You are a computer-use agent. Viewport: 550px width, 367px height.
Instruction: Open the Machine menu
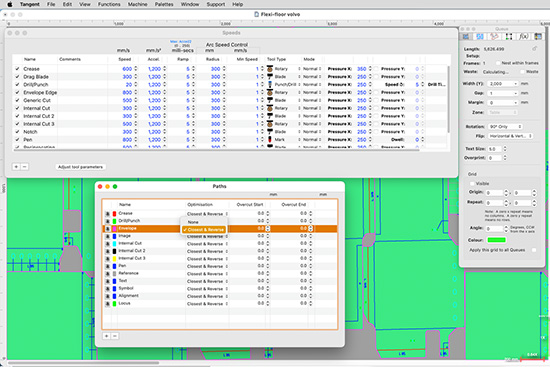137,4
